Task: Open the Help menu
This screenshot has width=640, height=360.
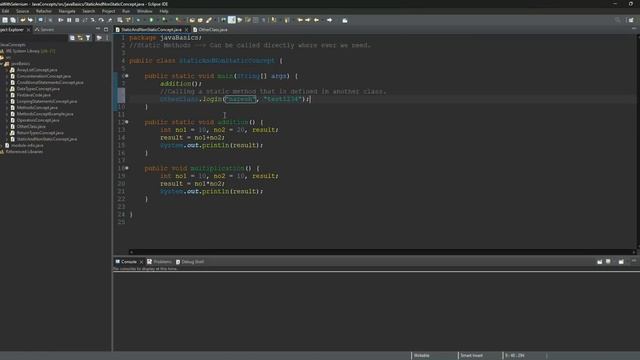Action: point(164,11)
